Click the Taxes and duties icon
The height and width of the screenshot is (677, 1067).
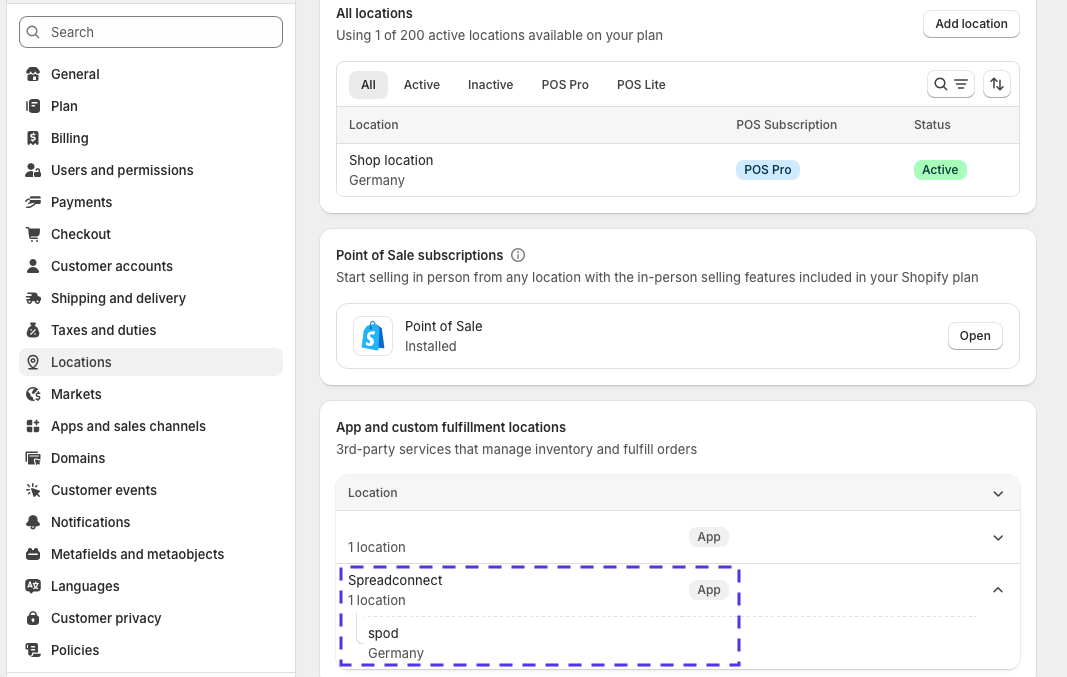tap(33, 330)
